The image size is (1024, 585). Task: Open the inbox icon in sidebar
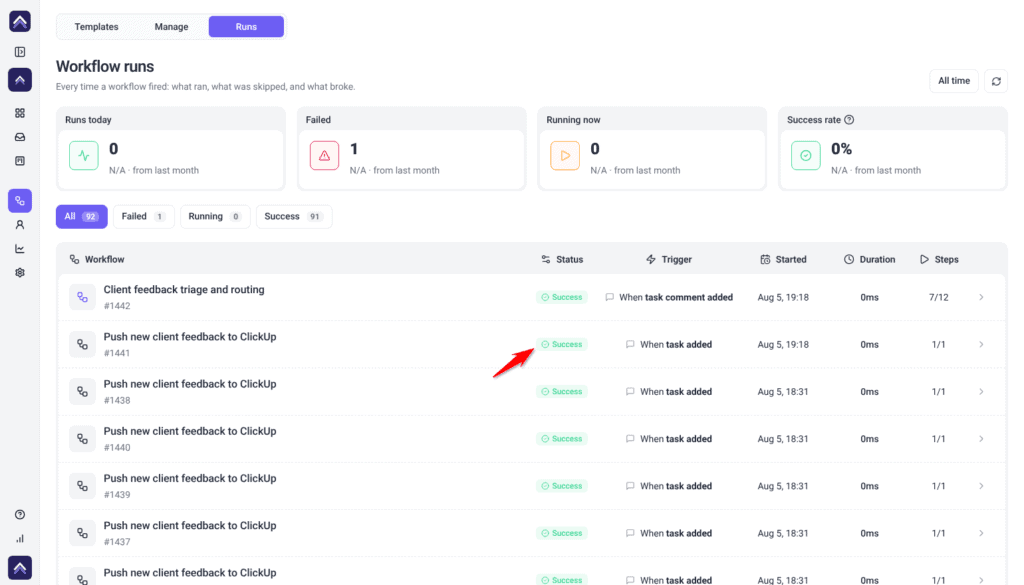pos(20,137)
